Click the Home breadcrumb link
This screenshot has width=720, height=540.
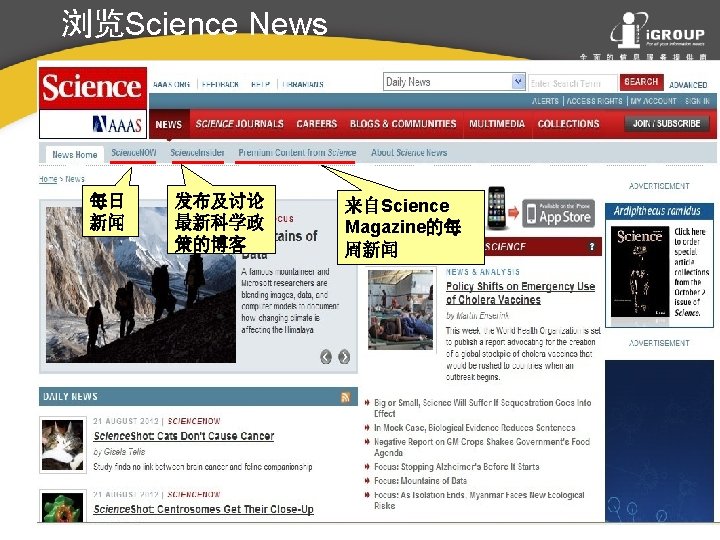pos(48,179)
